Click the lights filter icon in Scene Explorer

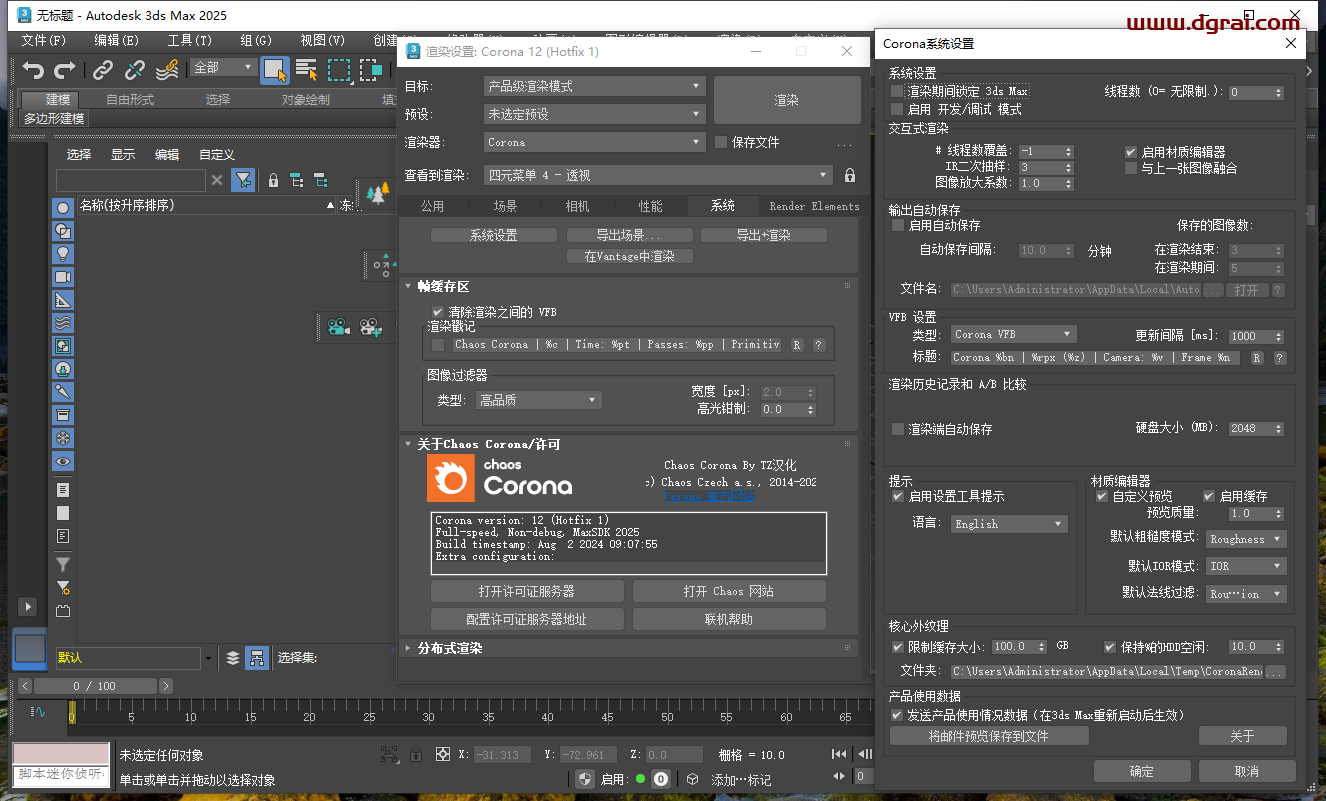tap(62, 254)
